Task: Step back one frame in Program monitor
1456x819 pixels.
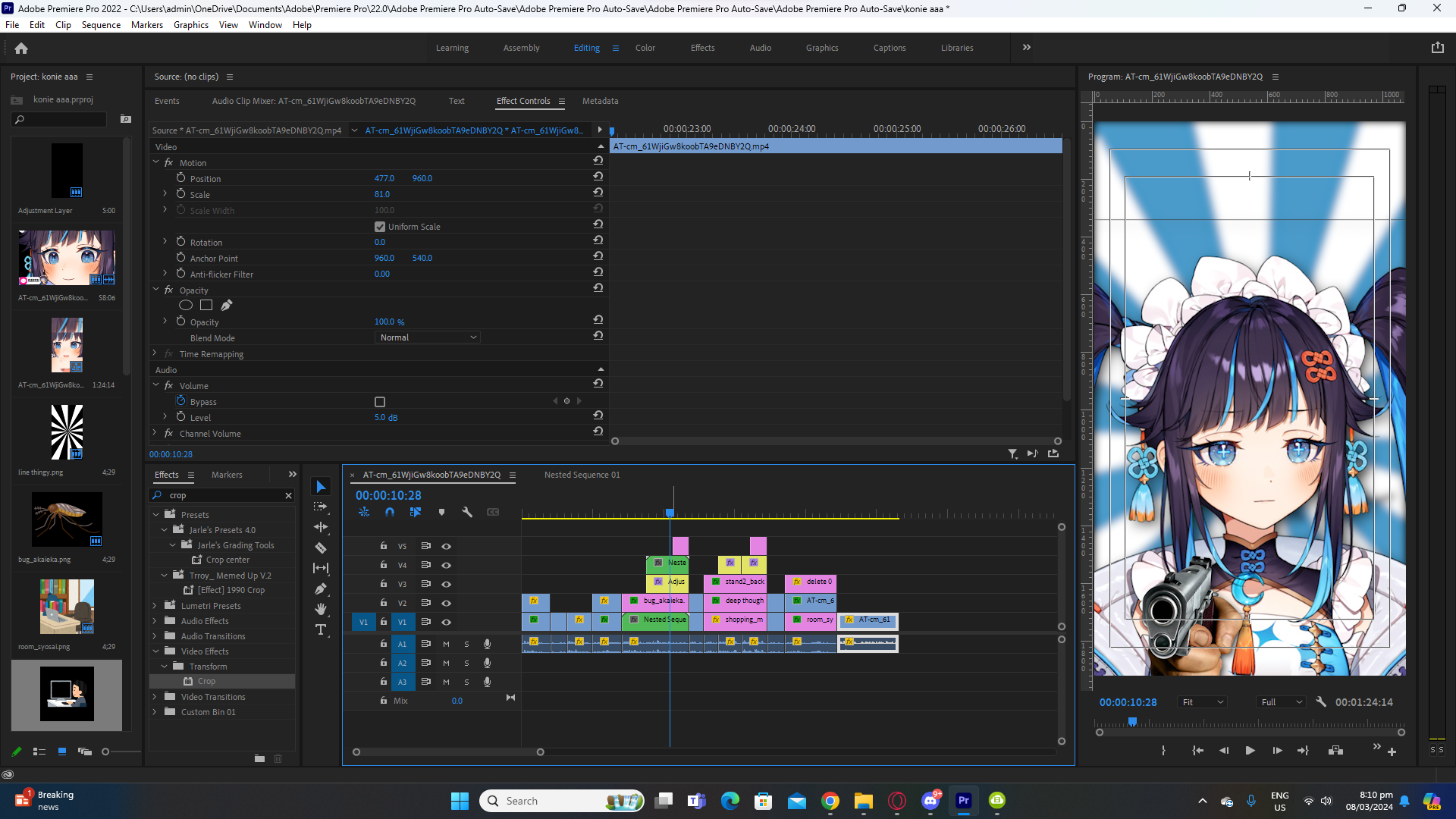Action: (x=1224, y=751)
